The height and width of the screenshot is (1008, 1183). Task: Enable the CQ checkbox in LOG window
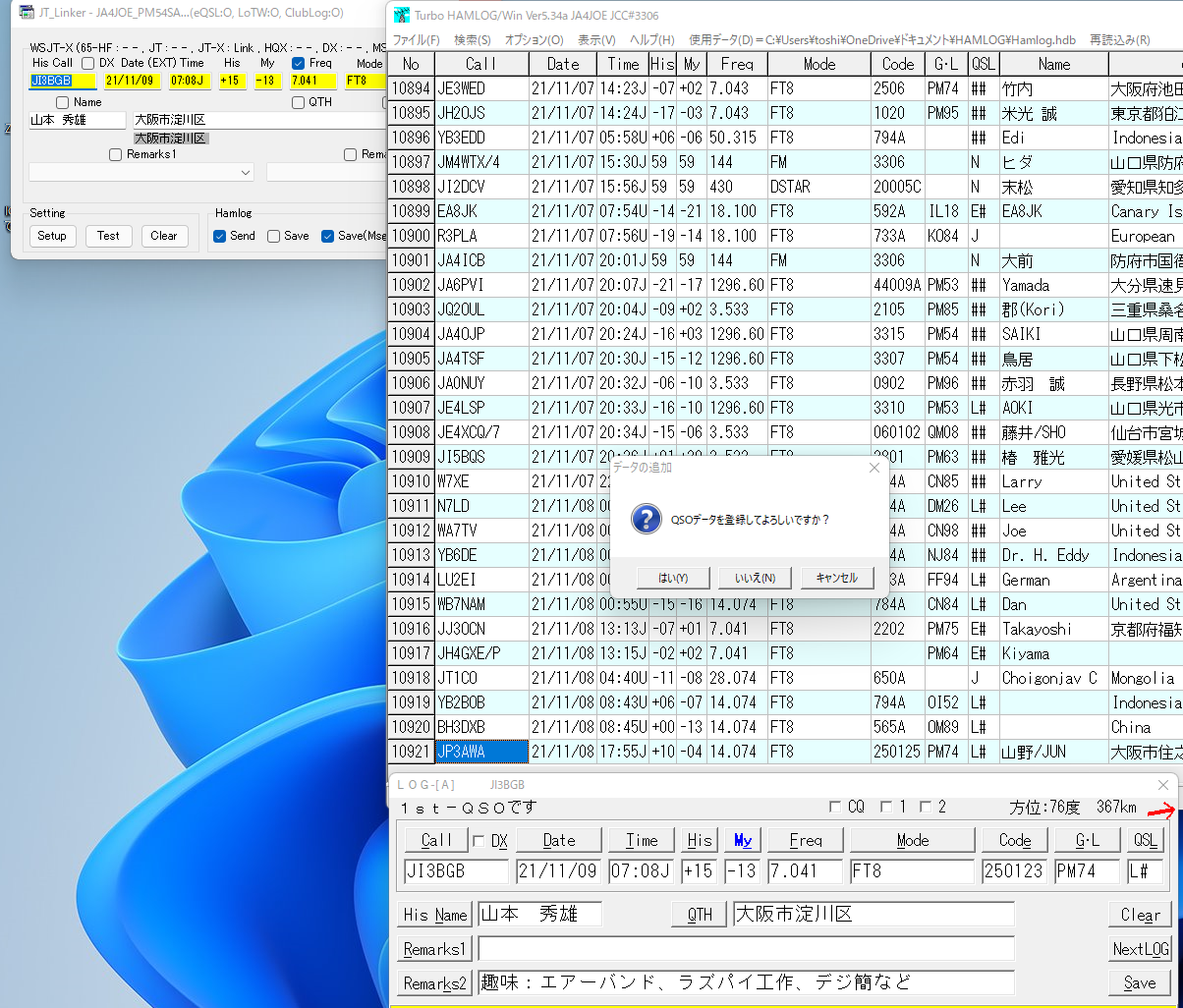tap(835, 808)
